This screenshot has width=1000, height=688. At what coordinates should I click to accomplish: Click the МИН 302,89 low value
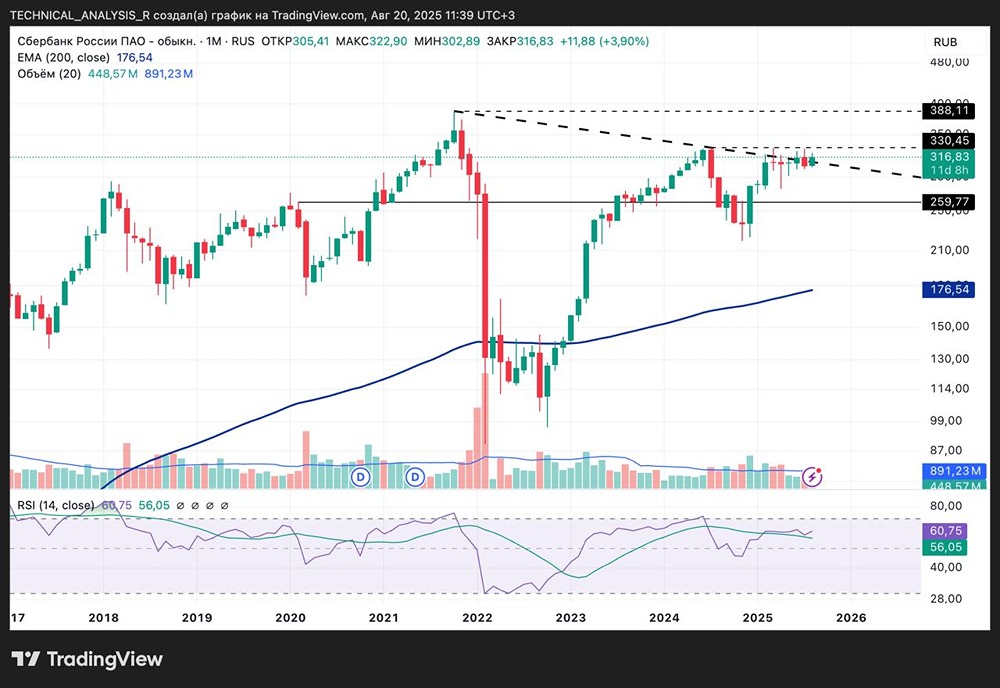point(446,41)
